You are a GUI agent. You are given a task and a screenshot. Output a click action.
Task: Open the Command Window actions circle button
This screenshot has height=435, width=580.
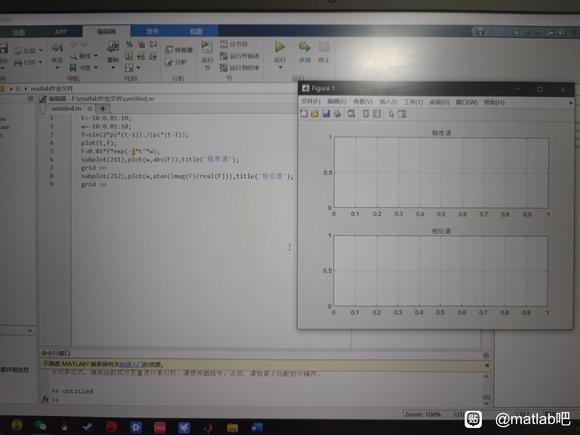click(x=486, y=355)
